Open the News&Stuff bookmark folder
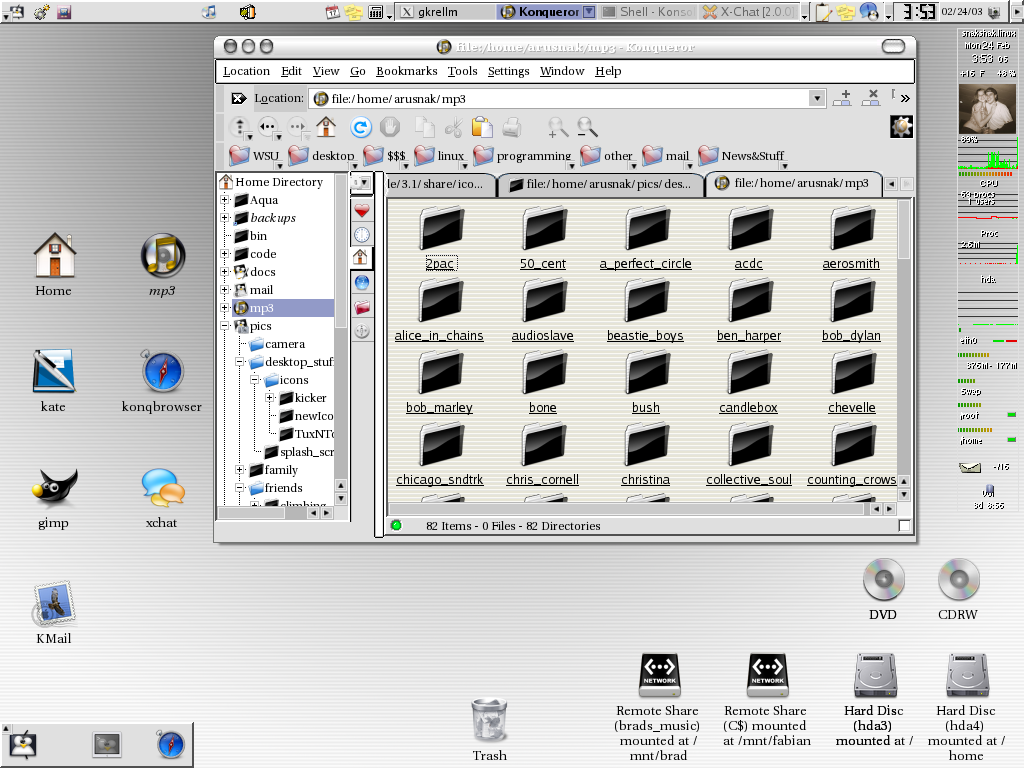The width and height of the screenshot is (1024, 768). pyautogui.click(x=741, y=155)
